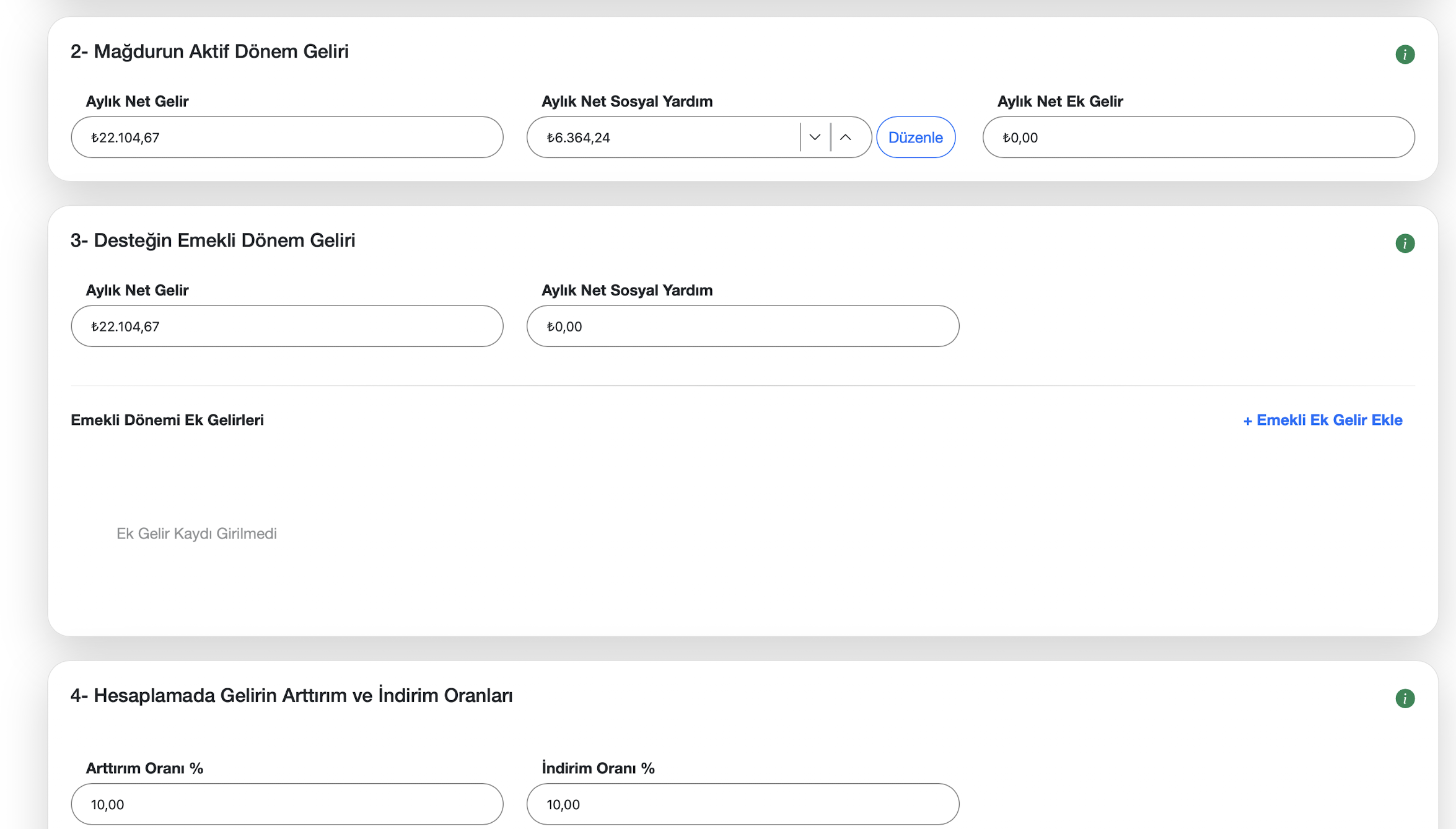The height and width of the screenshot is (829, 1456).
Task: Click Aylık Net Gelir field under Emekli Dönem
Action: [x=287, y=326]
